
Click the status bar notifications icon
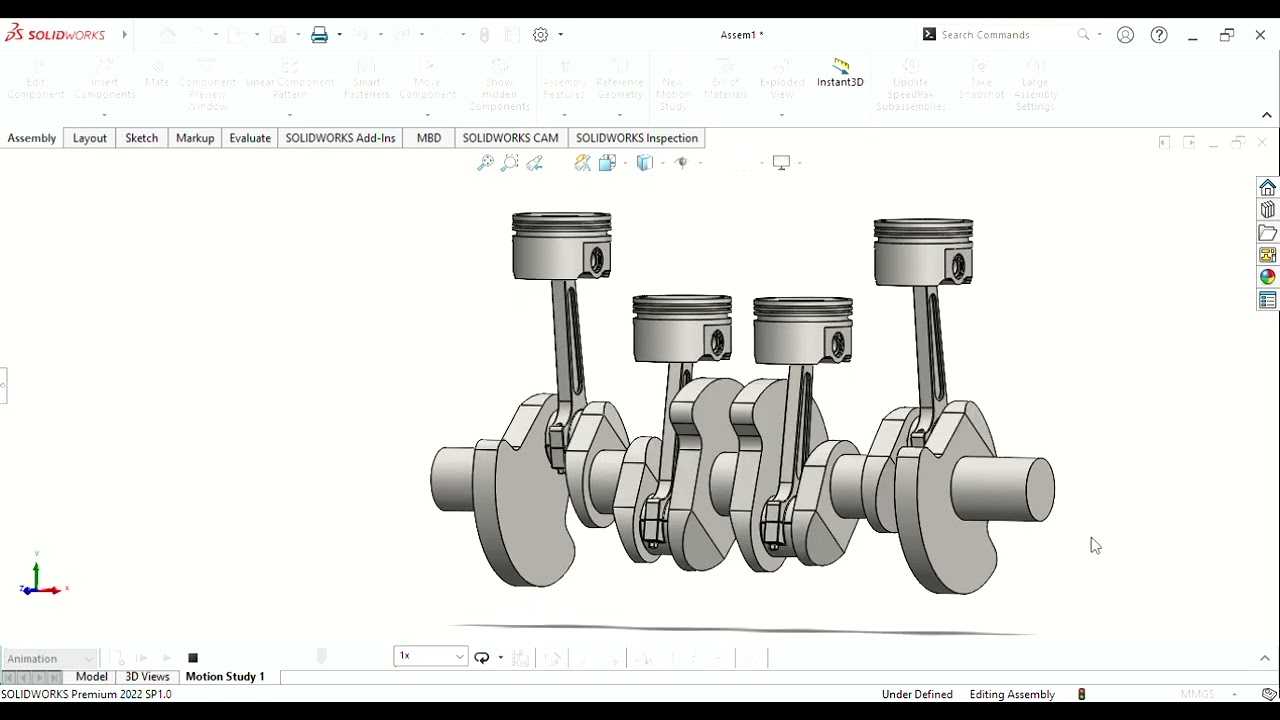1269,694
